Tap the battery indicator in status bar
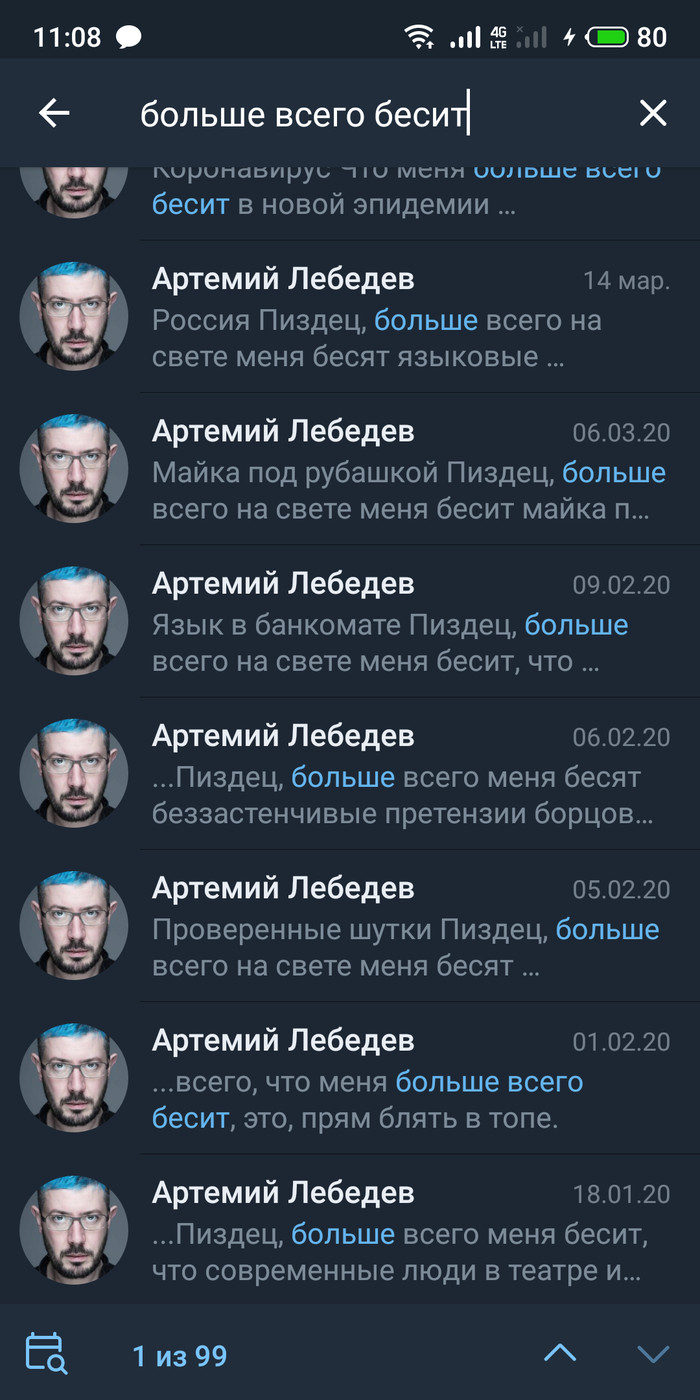700x1400 pixels. pyautogui.click(x=607, y=38)
